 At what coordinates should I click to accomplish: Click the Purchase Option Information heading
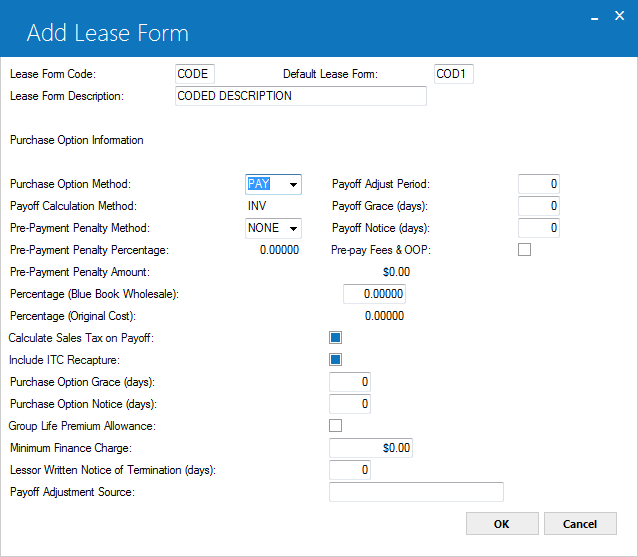76,140
